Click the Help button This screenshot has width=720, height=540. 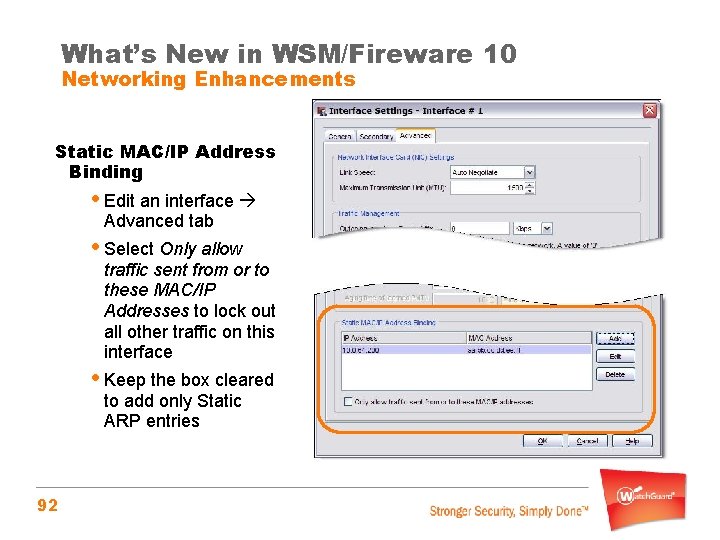point(632,441)
